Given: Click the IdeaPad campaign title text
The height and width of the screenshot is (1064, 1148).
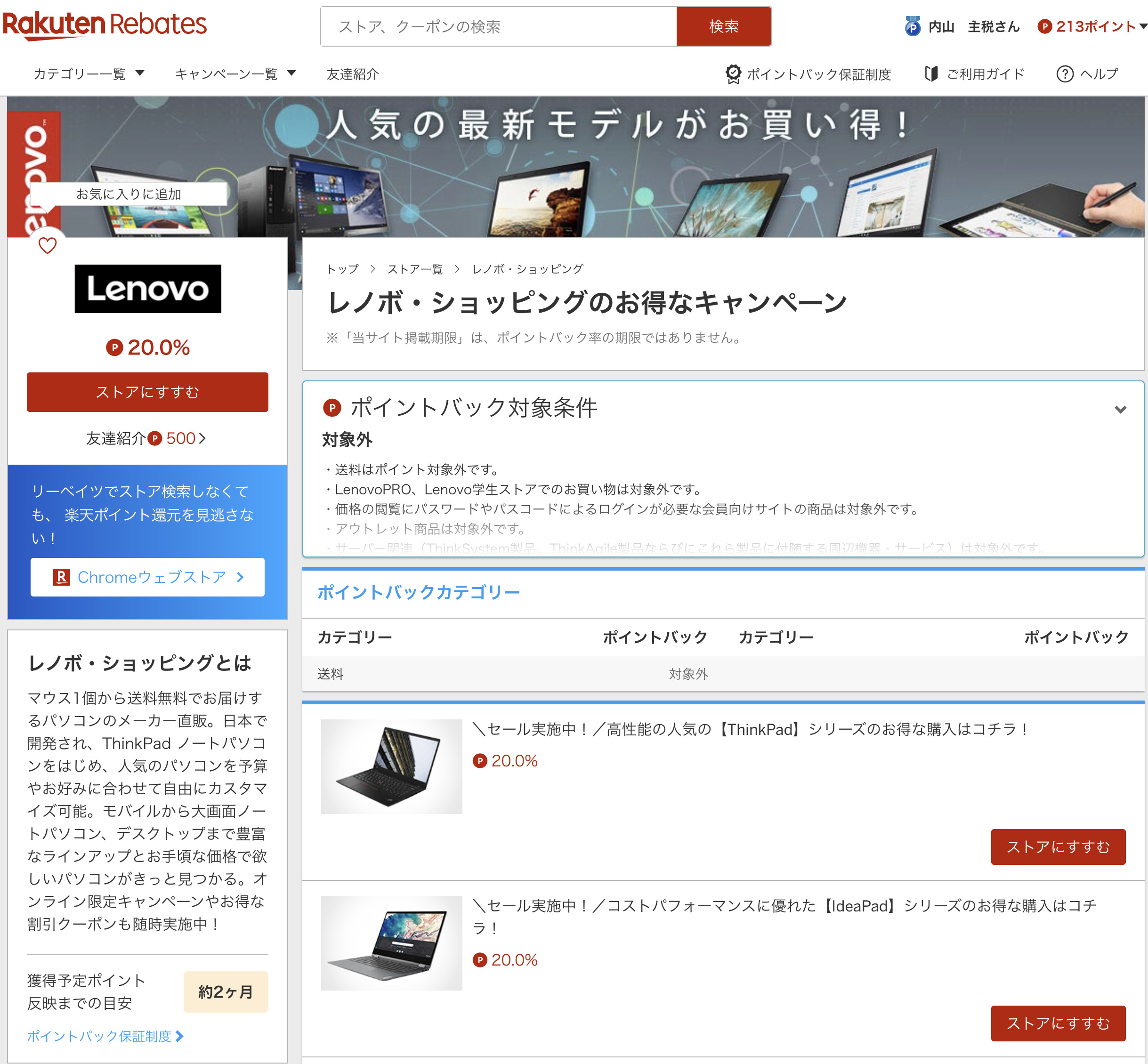Looking at the screenshot, I should tap(784, 917).
